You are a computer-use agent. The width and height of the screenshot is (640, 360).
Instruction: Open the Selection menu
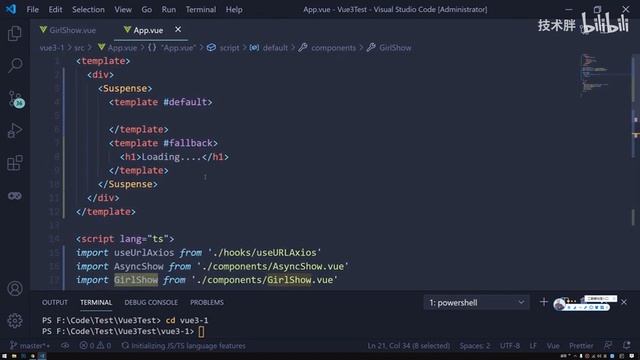(88, 9)
